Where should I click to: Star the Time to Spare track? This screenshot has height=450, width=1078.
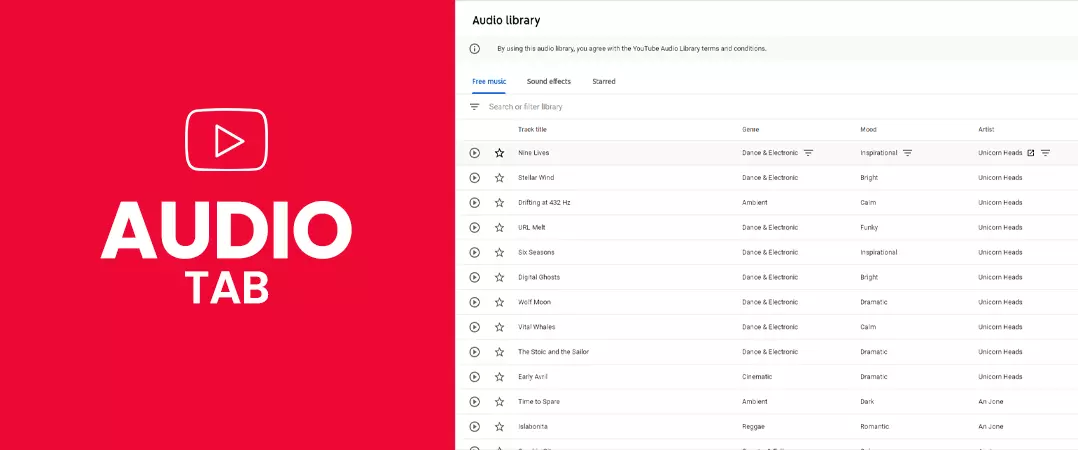(499, 402)
